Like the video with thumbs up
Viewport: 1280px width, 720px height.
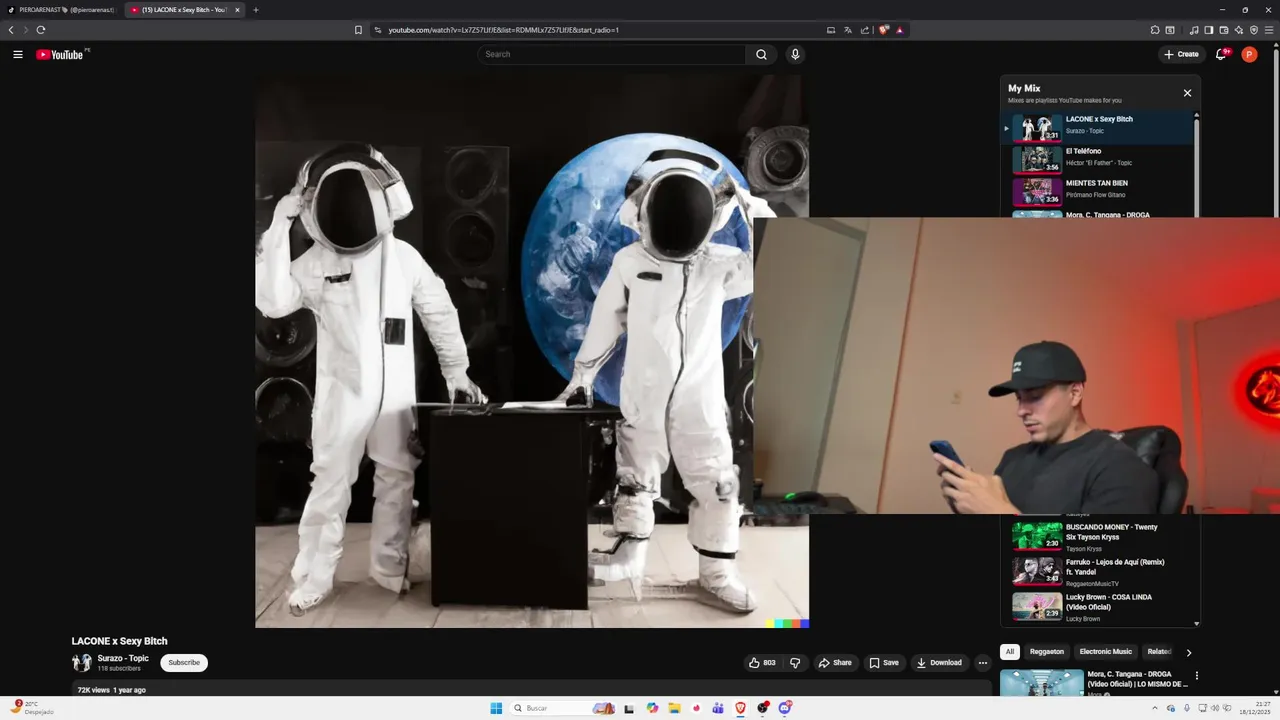[762, 662]
